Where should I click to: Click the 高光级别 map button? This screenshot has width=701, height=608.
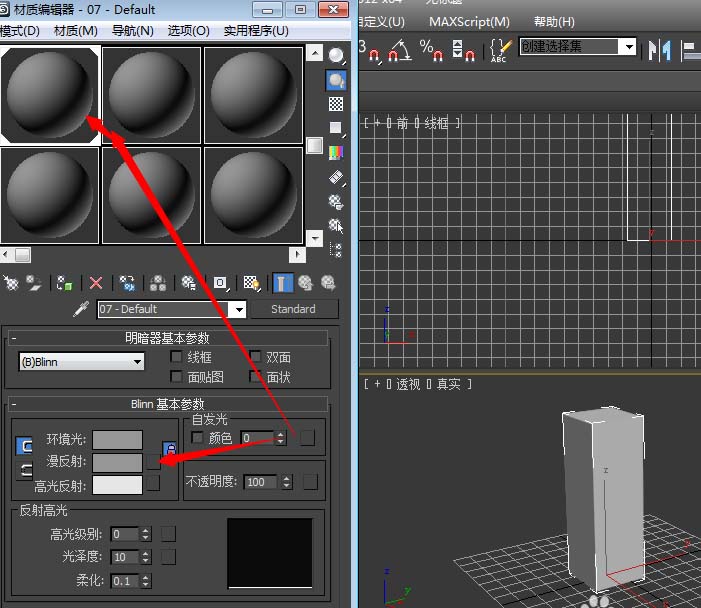(x=168, y=534)
